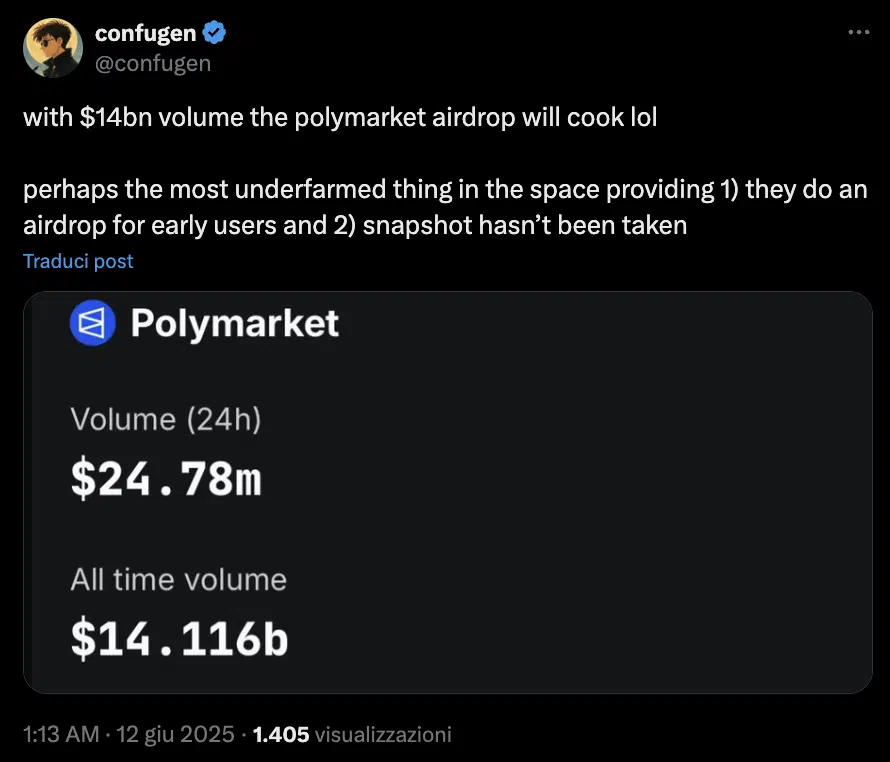Click the confugen profile avatar
This screenshot has height=762, width=890.
[x=51, y=47]
